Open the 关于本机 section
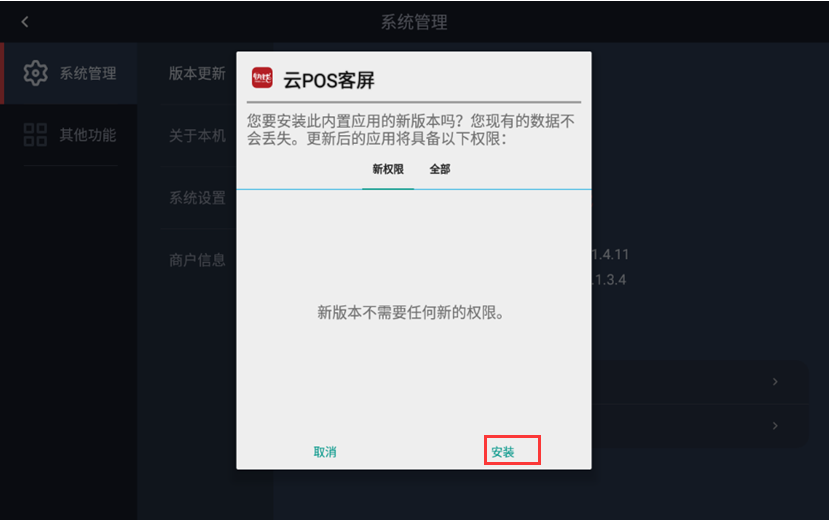829x520 pixels. (197, 136)
